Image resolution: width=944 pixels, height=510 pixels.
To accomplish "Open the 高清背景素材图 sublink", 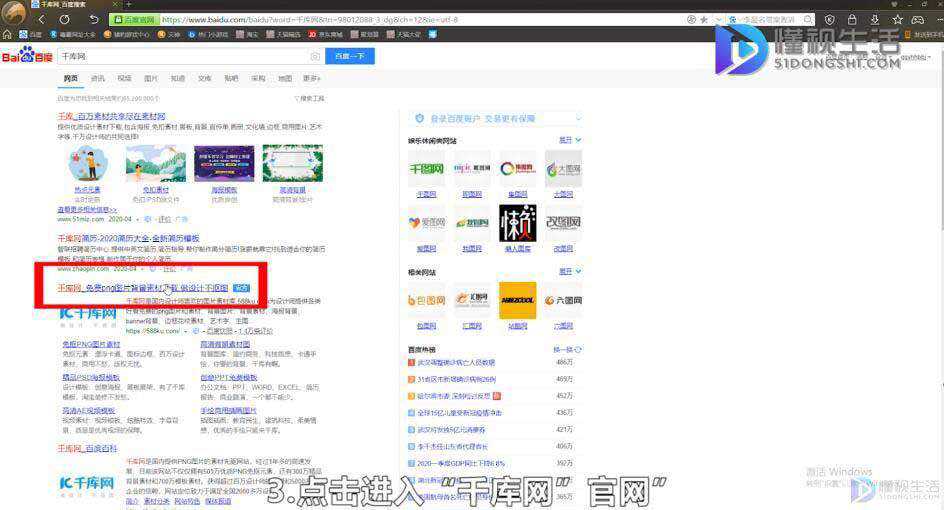I will [225, 344].
